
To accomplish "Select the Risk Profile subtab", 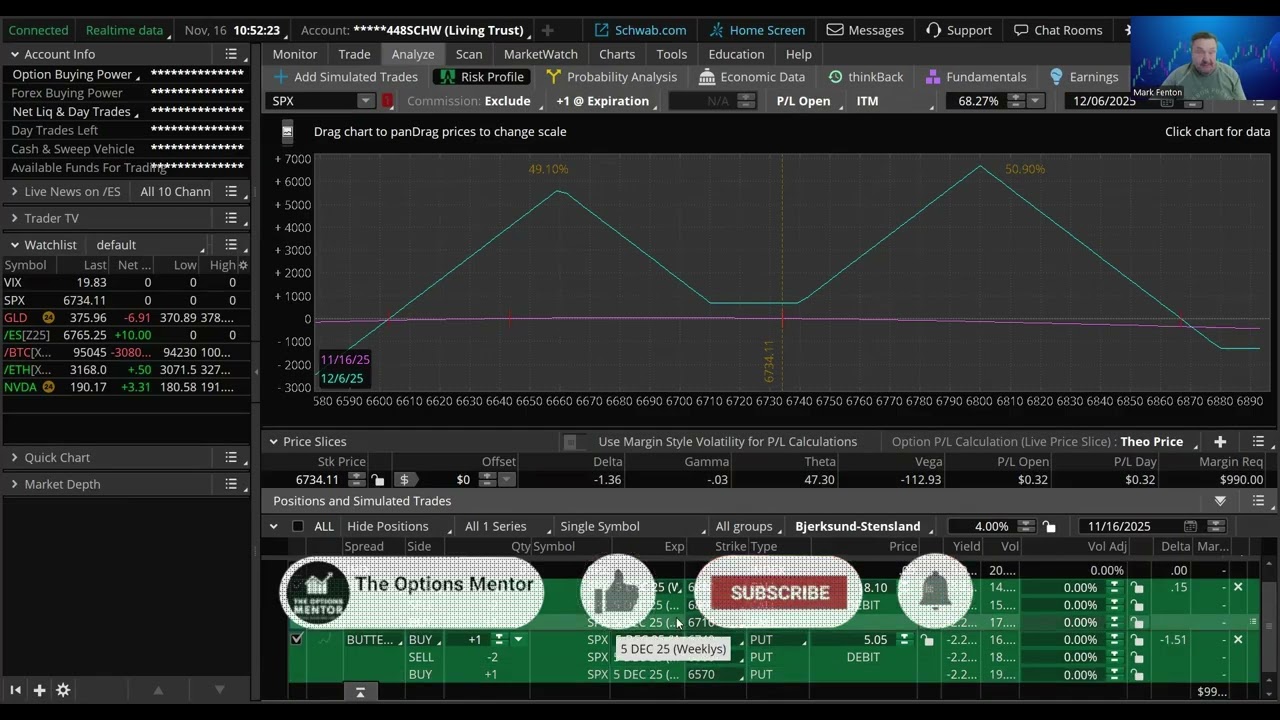I will (482, 77).
